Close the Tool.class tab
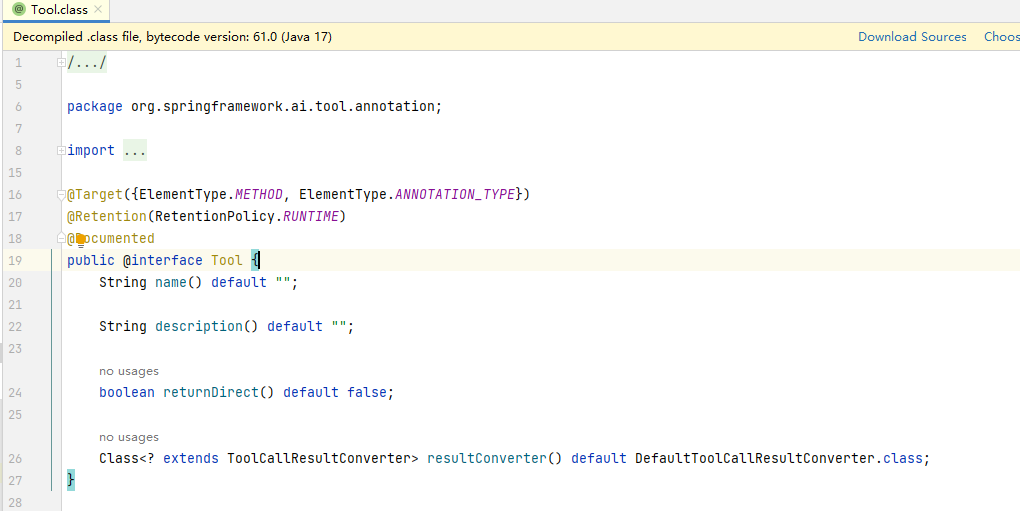This screenshot has height=511, width=1020. click(98, 10)
